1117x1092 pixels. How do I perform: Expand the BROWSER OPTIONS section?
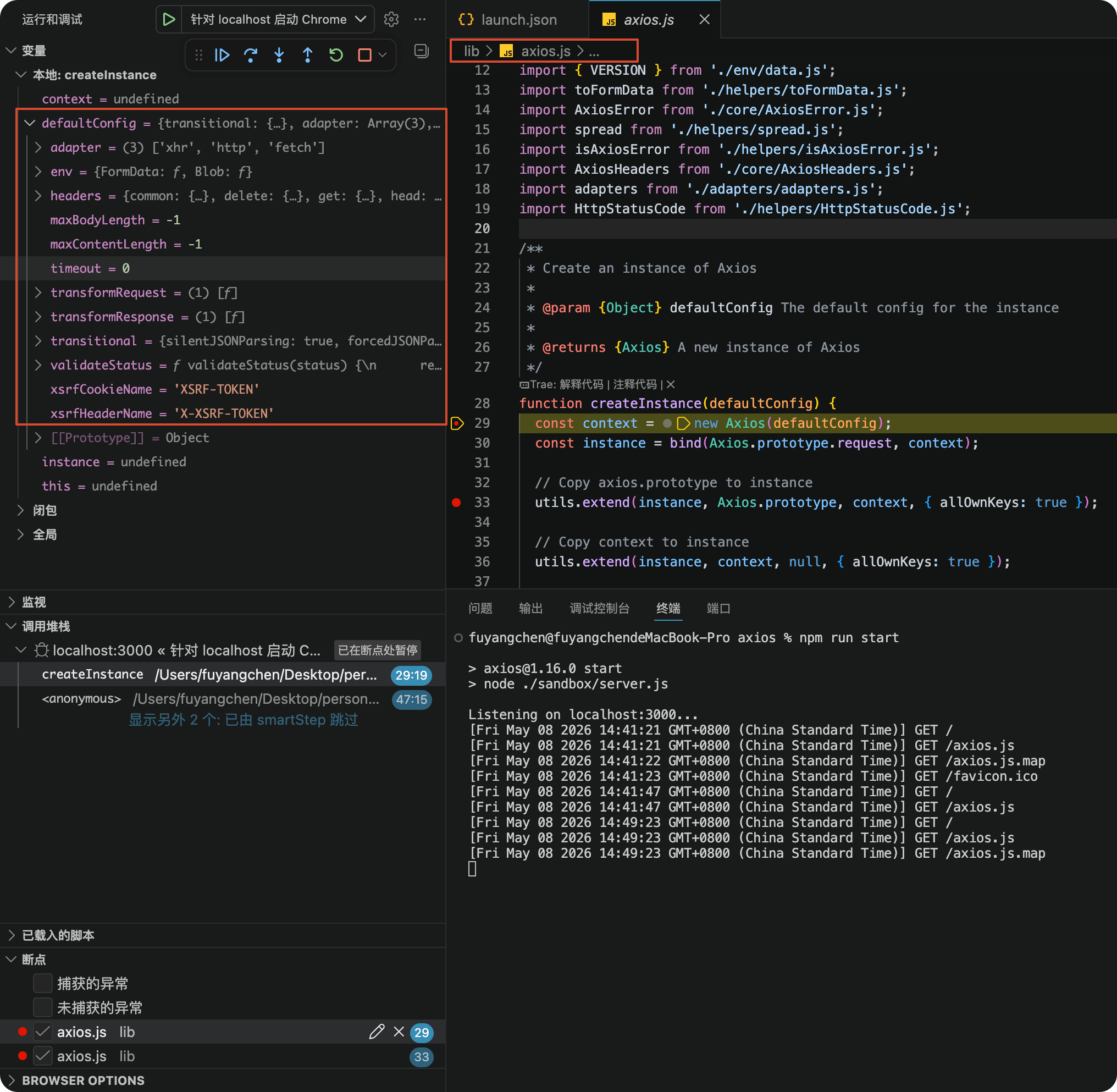[x=11, y=1080]
